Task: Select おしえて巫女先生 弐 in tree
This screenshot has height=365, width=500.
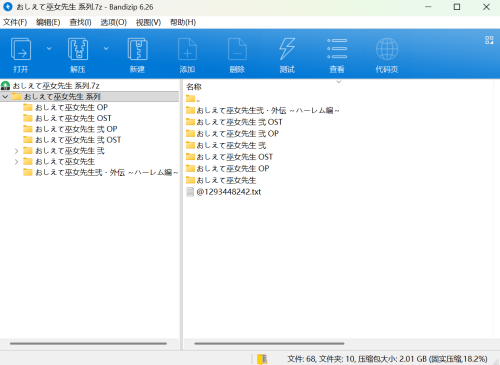Action: (70, 151)
